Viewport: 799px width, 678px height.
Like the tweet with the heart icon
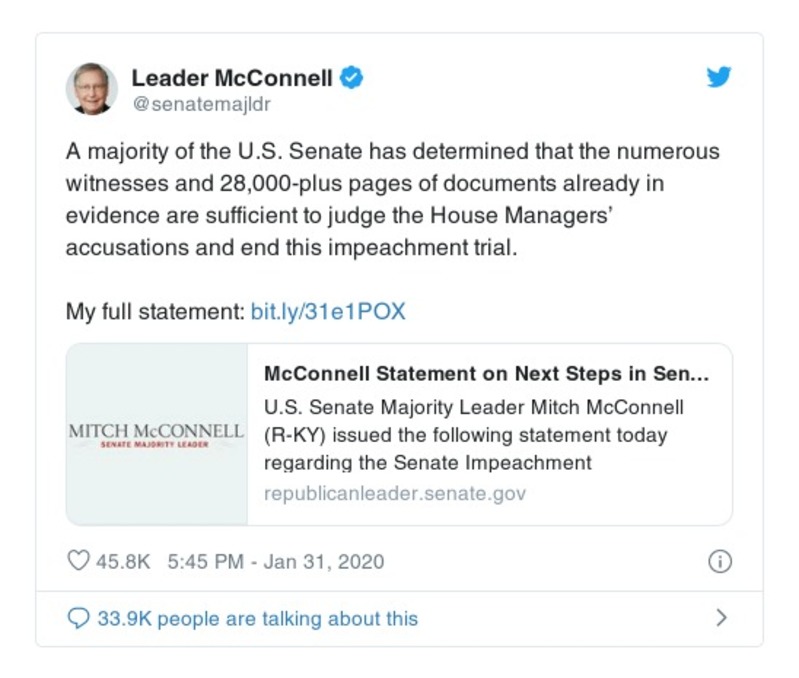click(78, 561)
